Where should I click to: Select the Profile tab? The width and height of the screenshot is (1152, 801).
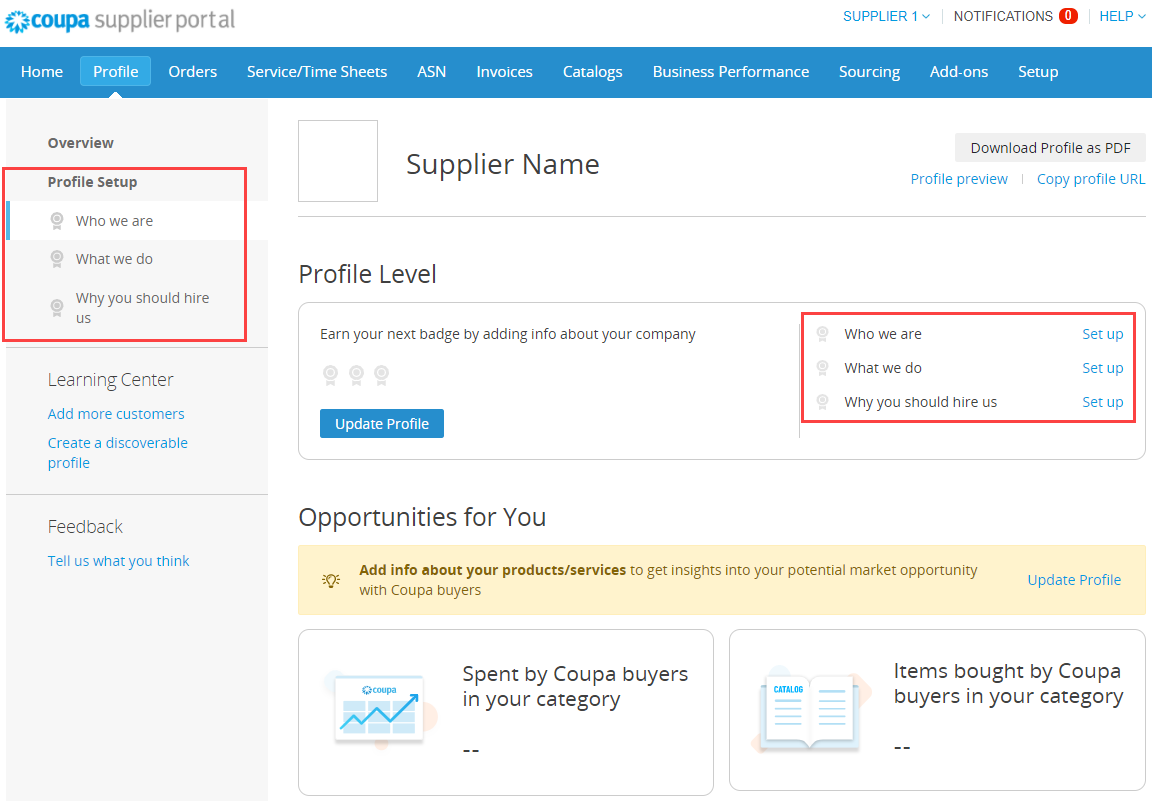(115, 71)
